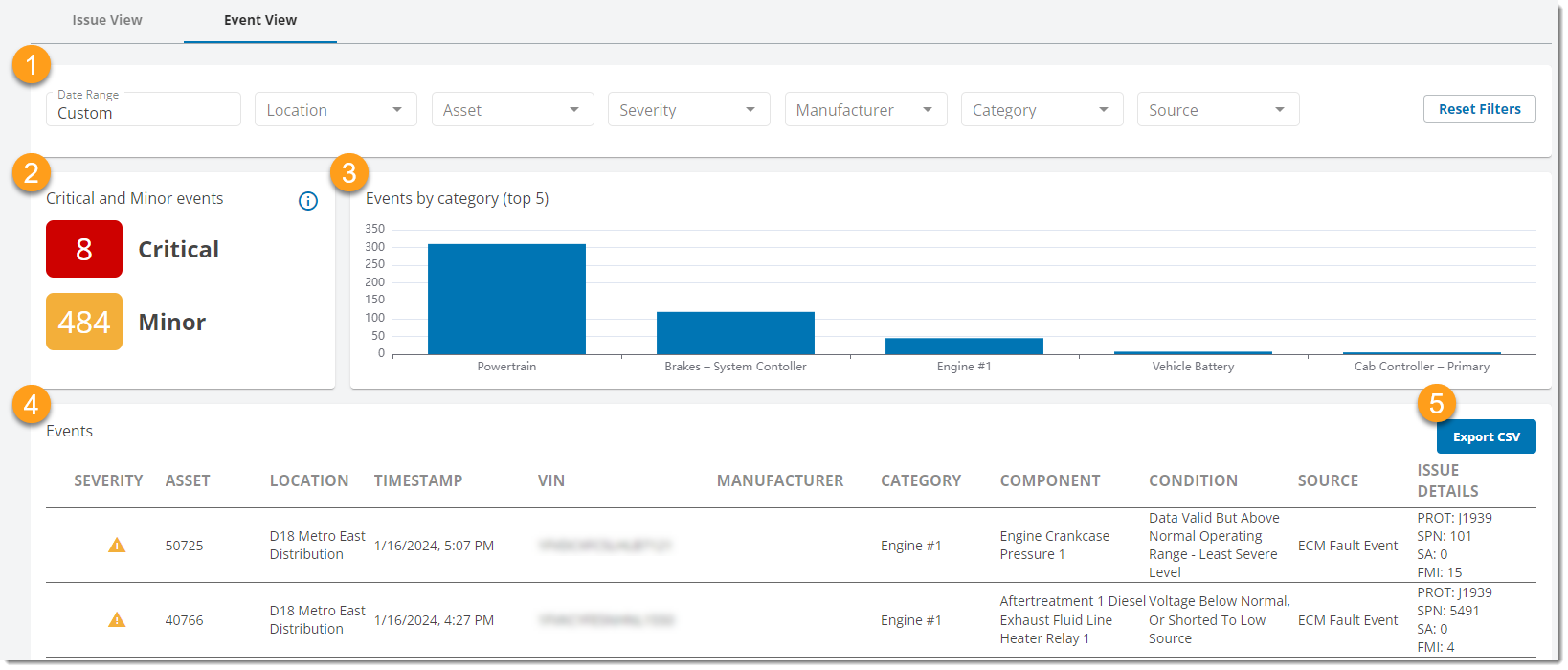Click the Date Range Custom field
Screen dimensions: 1568x670
(144, 110)
